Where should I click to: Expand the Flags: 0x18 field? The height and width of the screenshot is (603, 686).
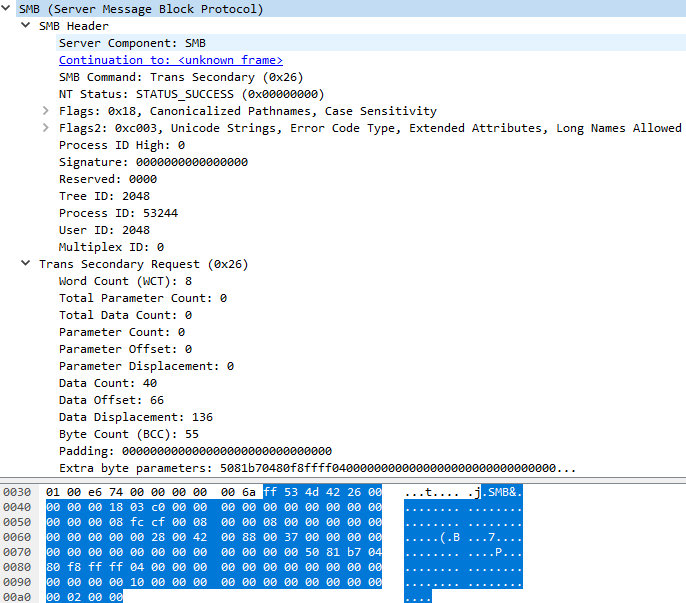46,111
